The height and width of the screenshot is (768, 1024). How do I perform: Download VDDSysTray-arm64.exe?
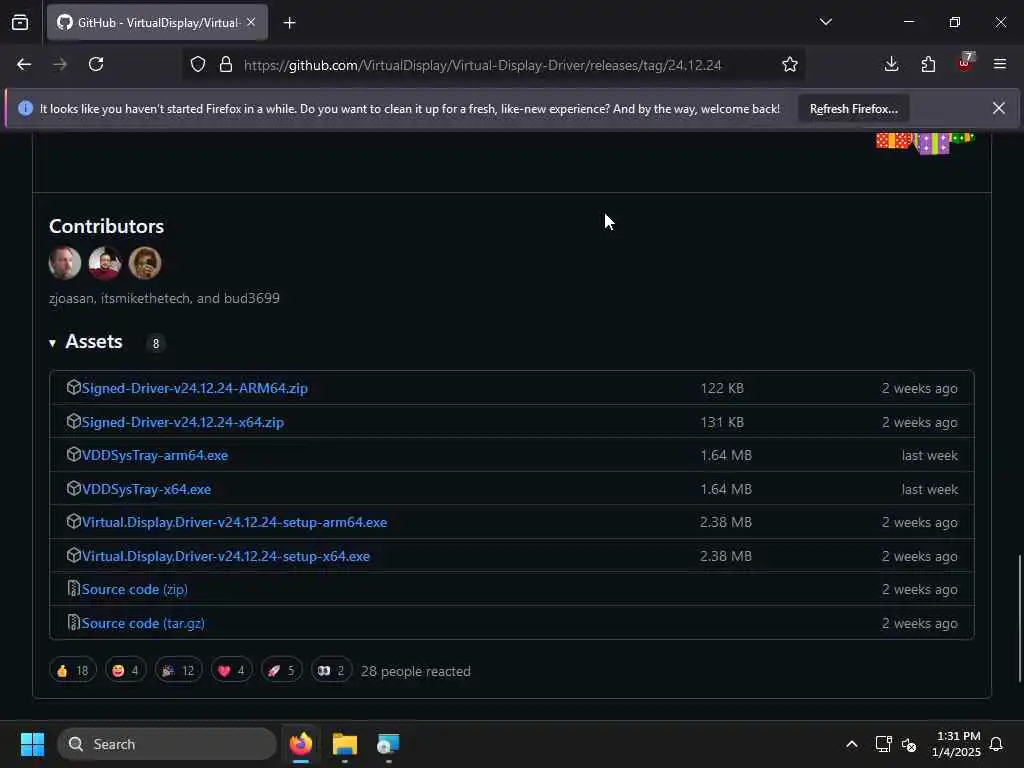tap(155, 455)
